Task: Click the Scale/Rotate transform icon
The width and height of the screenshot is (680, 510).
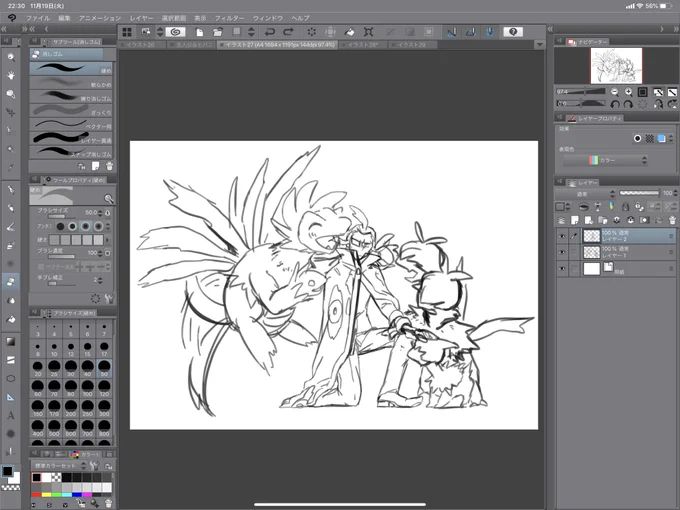Action: tap(369, 32)
